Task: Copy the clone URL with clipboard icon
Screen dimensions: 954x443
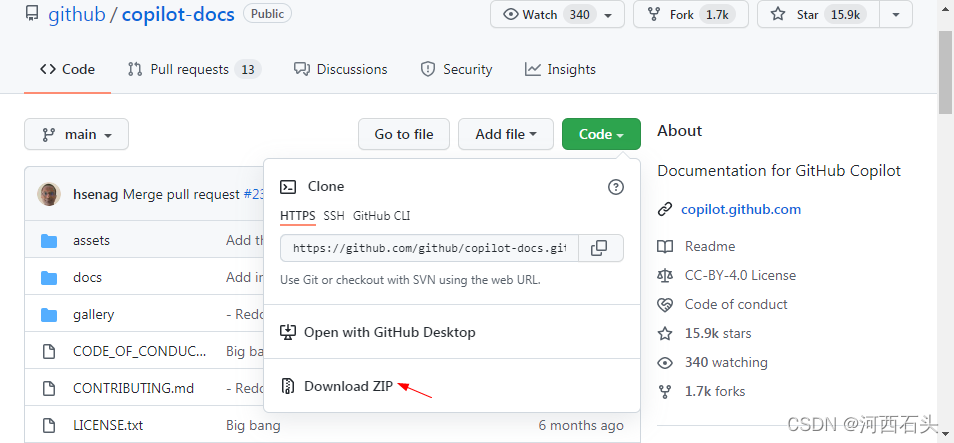Action: tap(600, 248)
